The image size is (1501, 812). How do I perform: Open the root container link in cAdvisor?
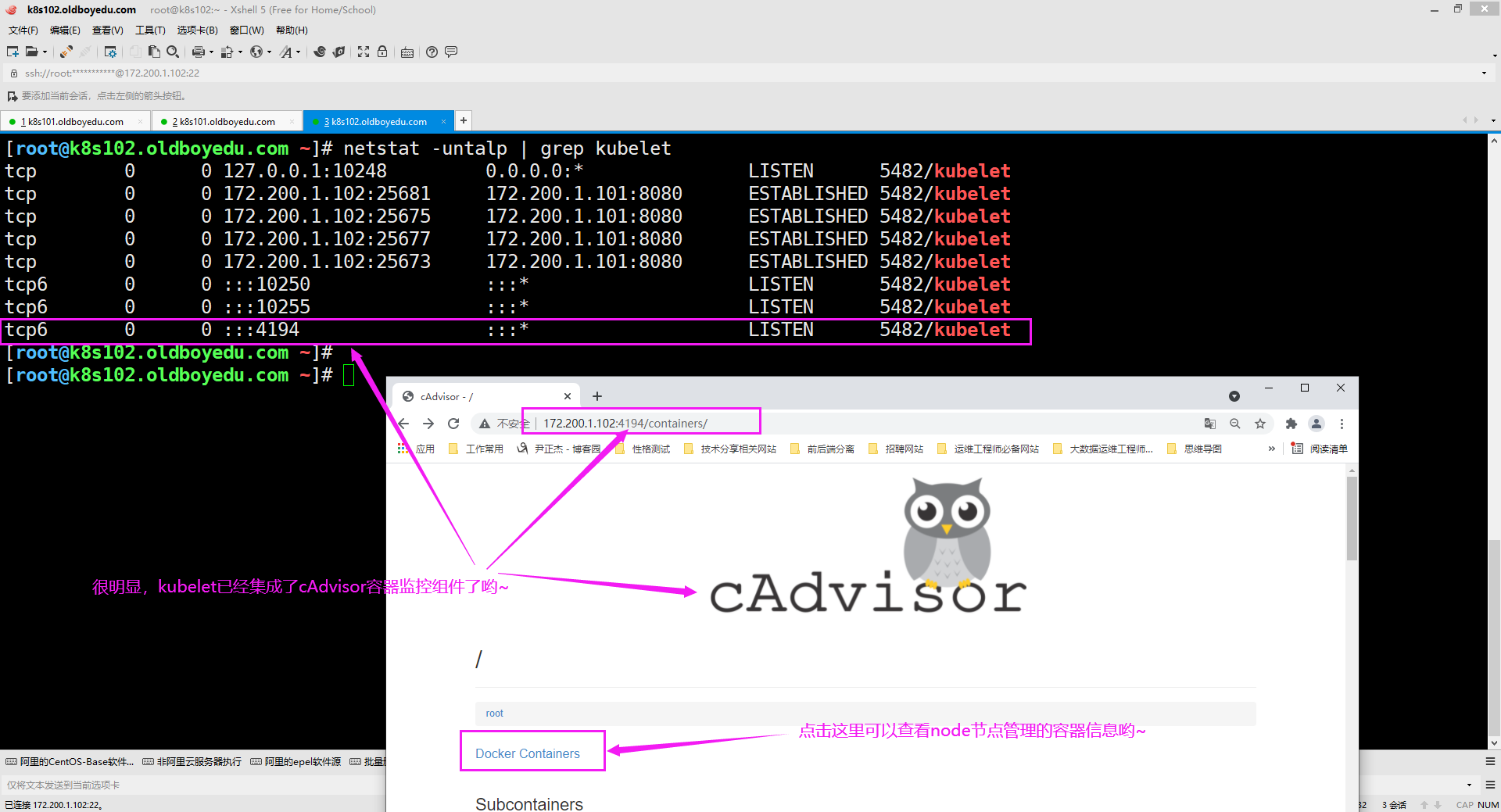pyautogui.click(x=494, y=713)
